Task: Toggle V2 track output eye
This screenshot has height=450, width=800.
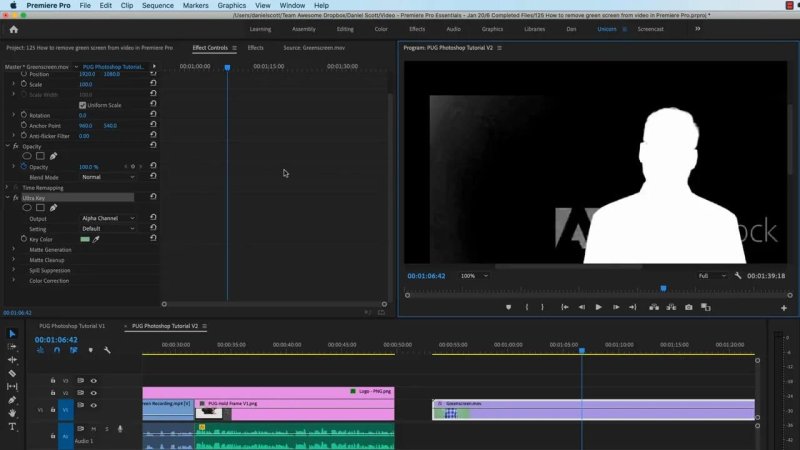Action: point(93,393)
